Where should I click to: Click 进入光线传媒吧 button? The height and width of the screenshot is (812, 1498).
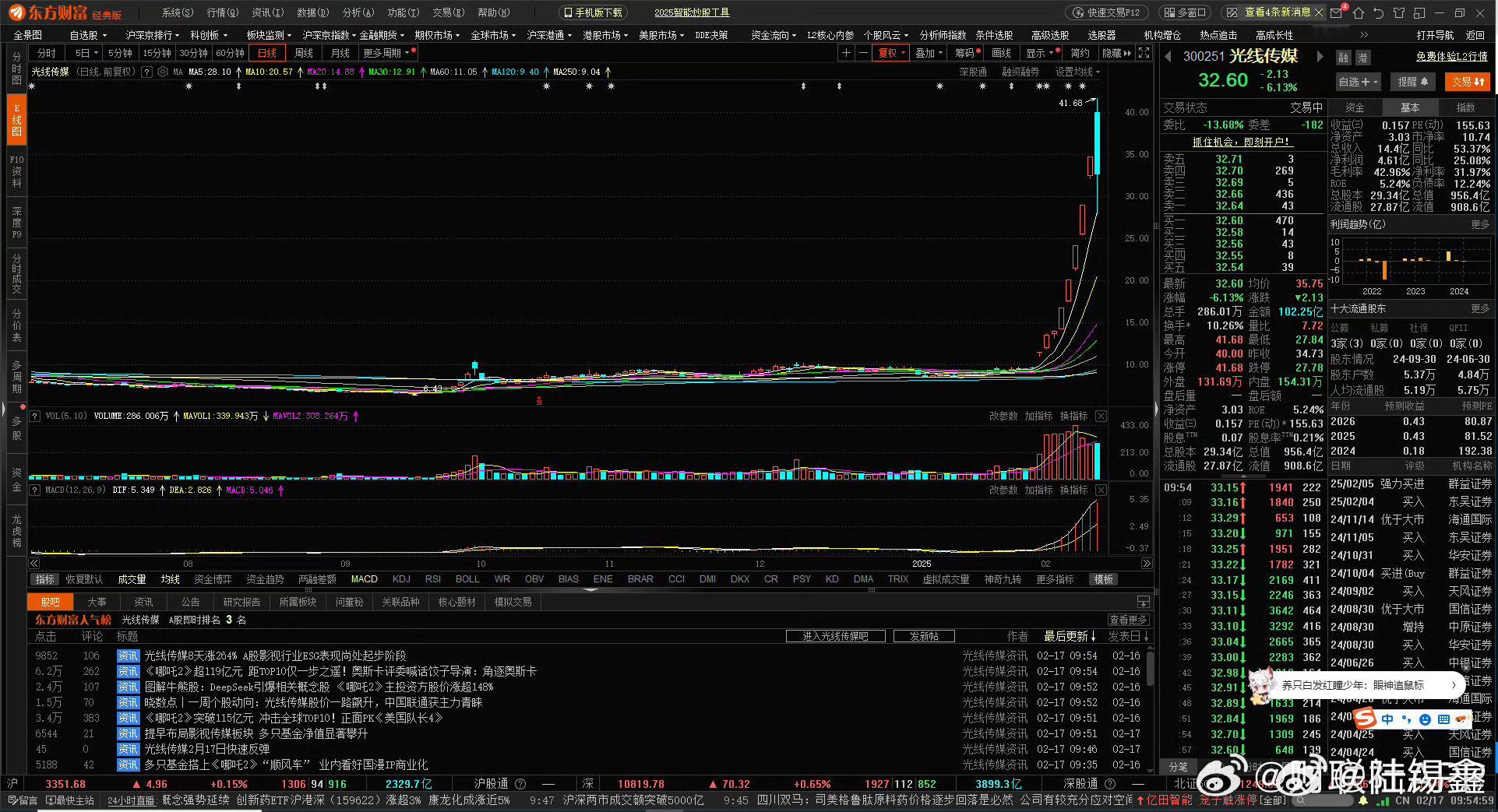click(836, 636)
